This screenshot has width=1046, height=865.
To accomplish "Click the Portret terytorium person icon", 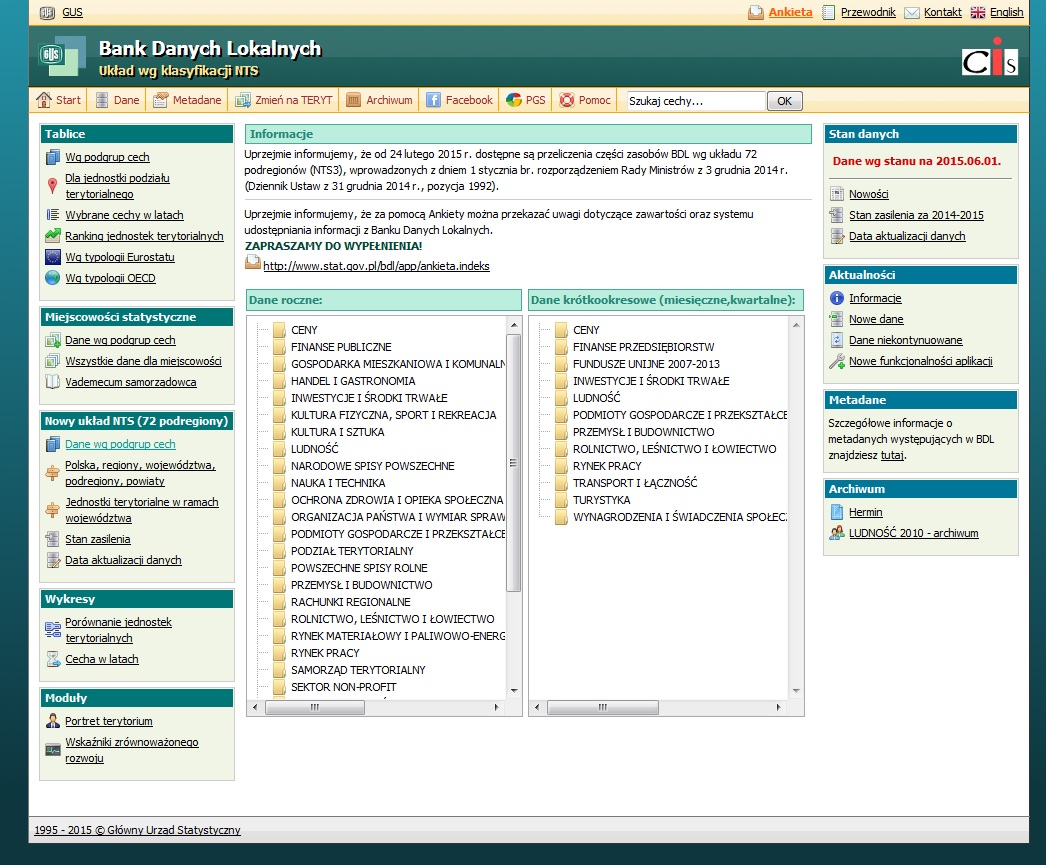I will pos(53,721).
